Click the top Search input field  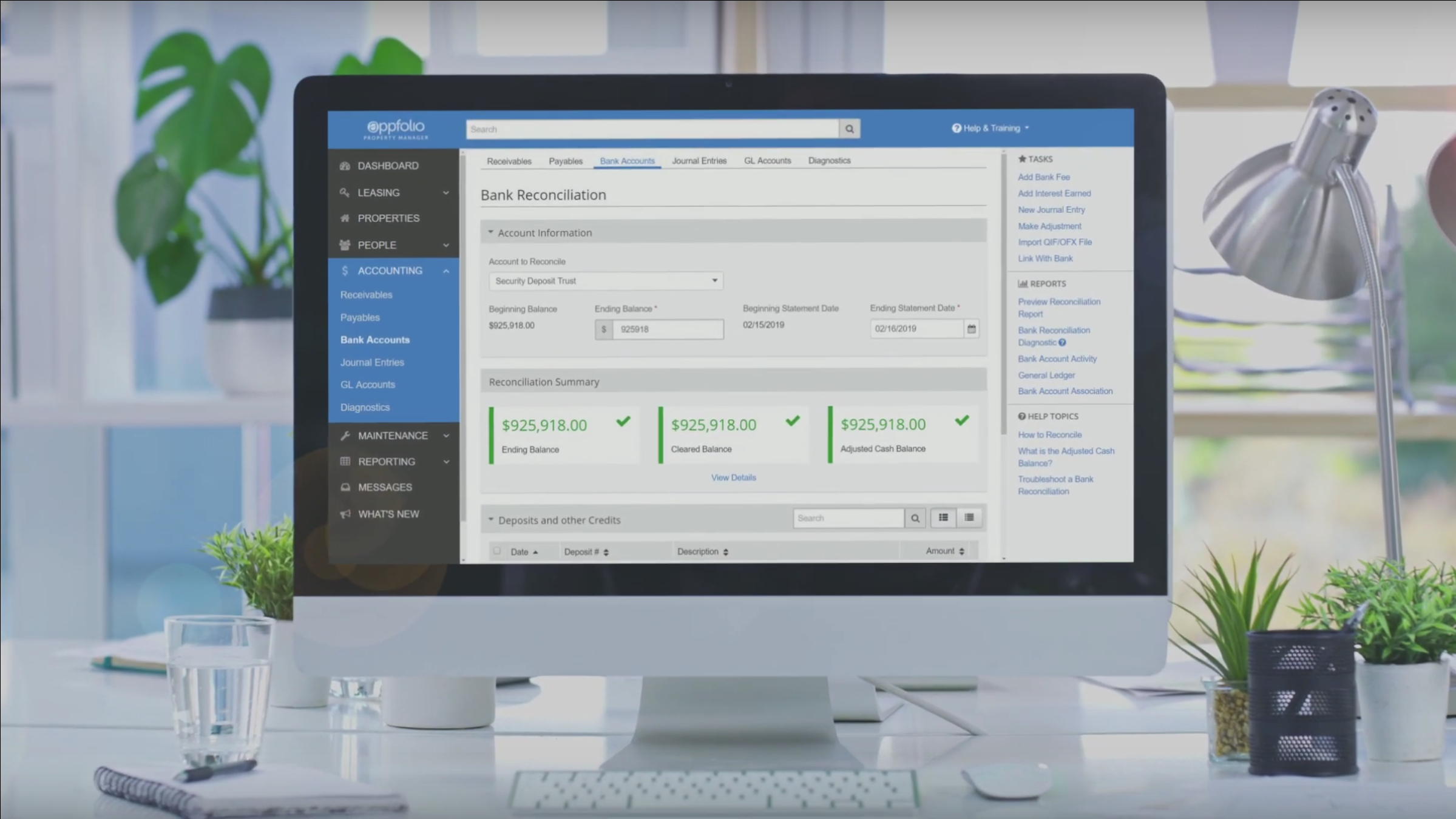652,129
